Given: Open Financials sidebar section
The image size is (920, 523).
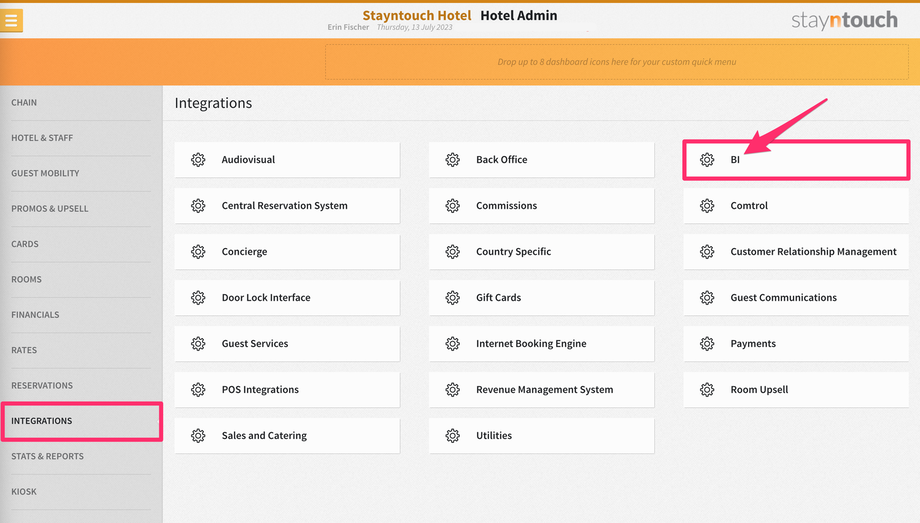Looking at the screenshot, I should point(81,315).
